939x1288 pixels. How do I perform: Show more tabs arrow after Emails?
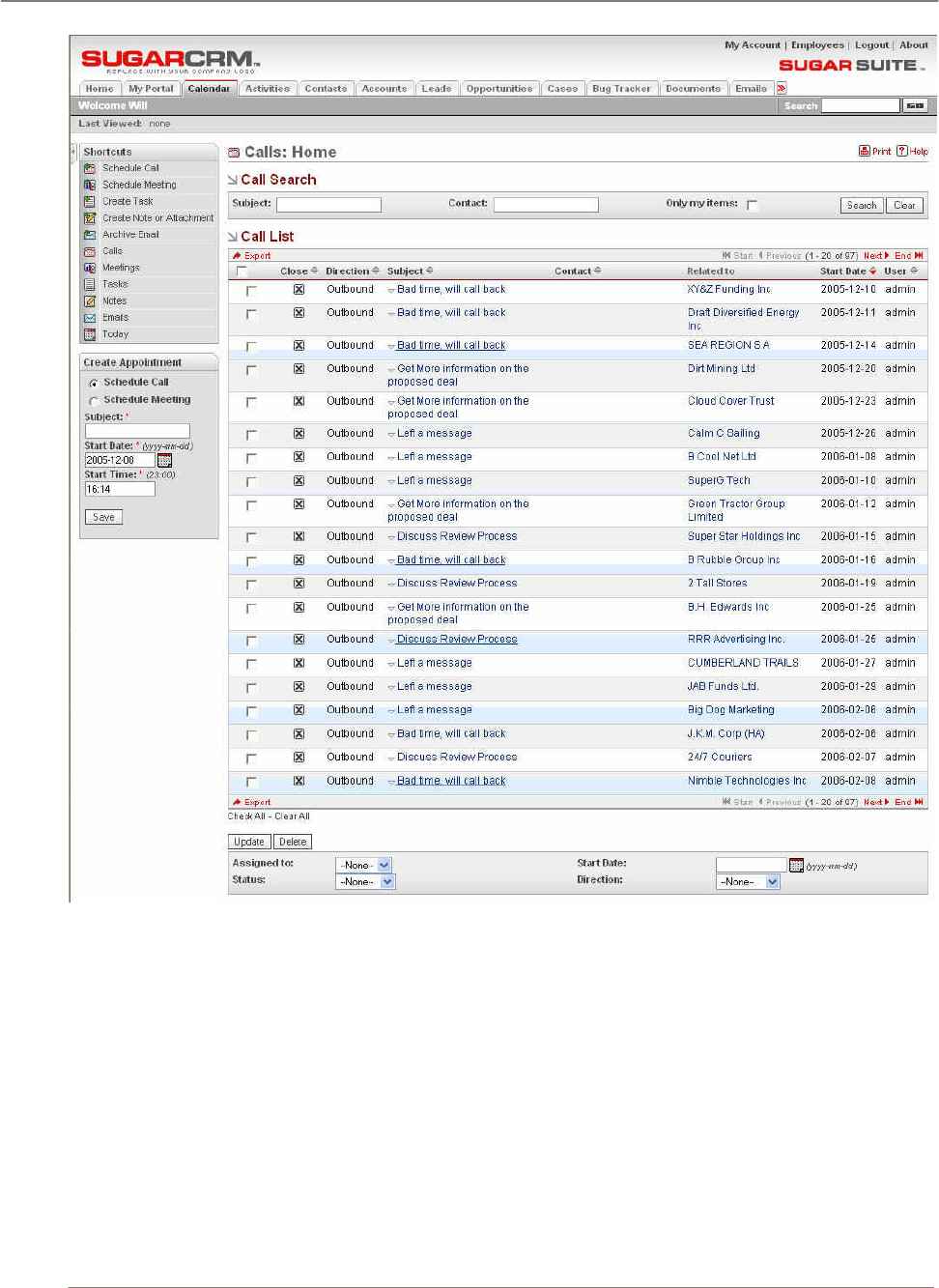(x=782, y=88)
